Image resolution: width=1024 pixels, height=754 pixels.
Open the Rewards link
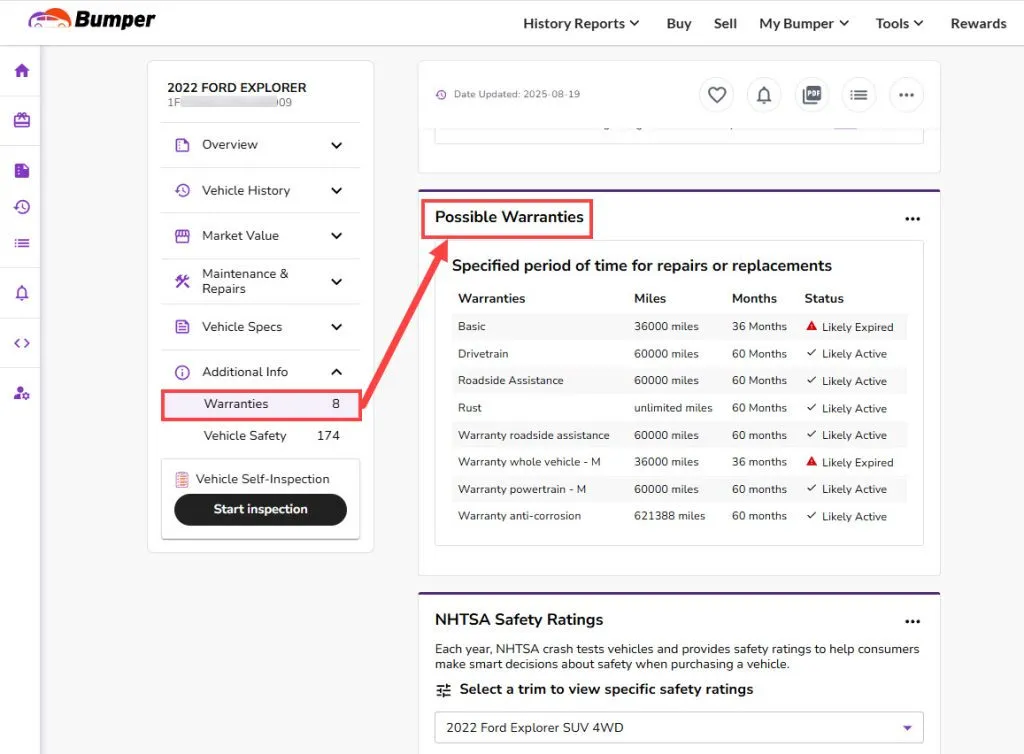click(x=978, y=24)
